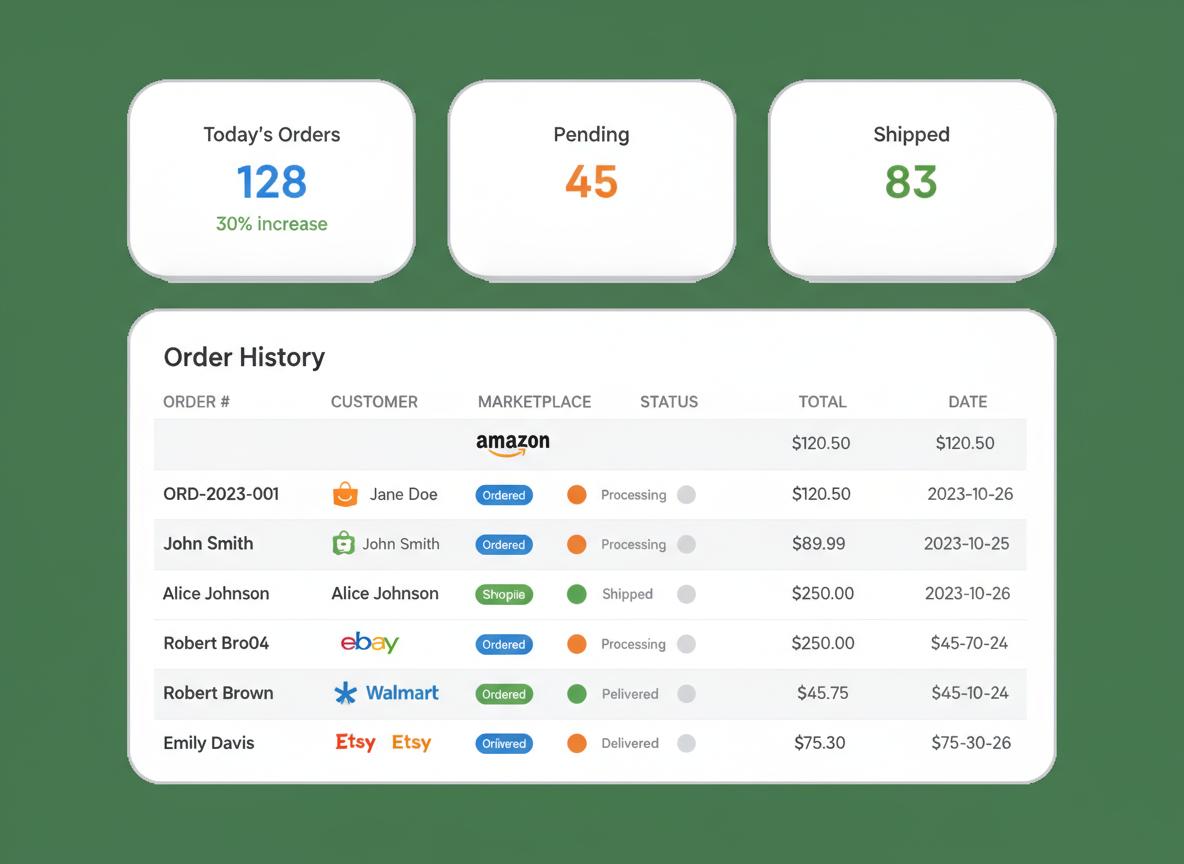Click the orange status dot in the John Smith row
Image resolution: width=1184 pixels, height=864 pixels.
[x=577, y=545]
